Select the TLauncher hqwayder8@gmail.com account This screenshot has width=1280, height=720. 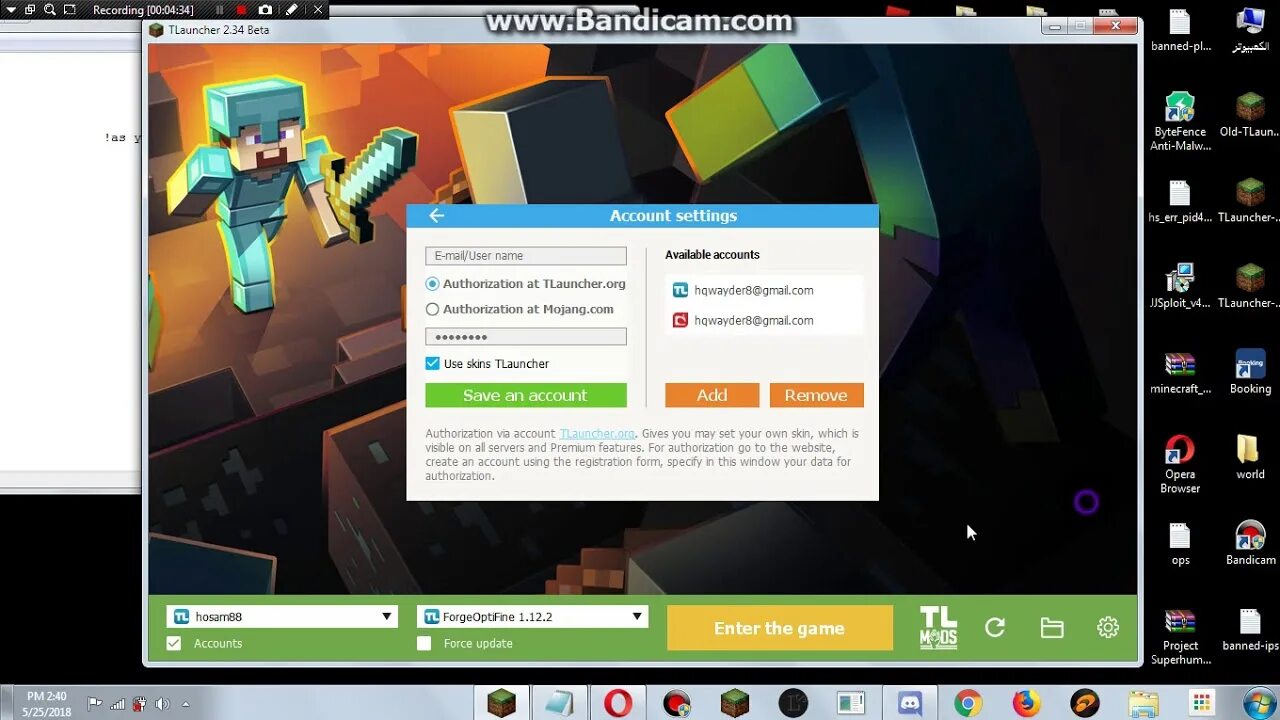764,290
